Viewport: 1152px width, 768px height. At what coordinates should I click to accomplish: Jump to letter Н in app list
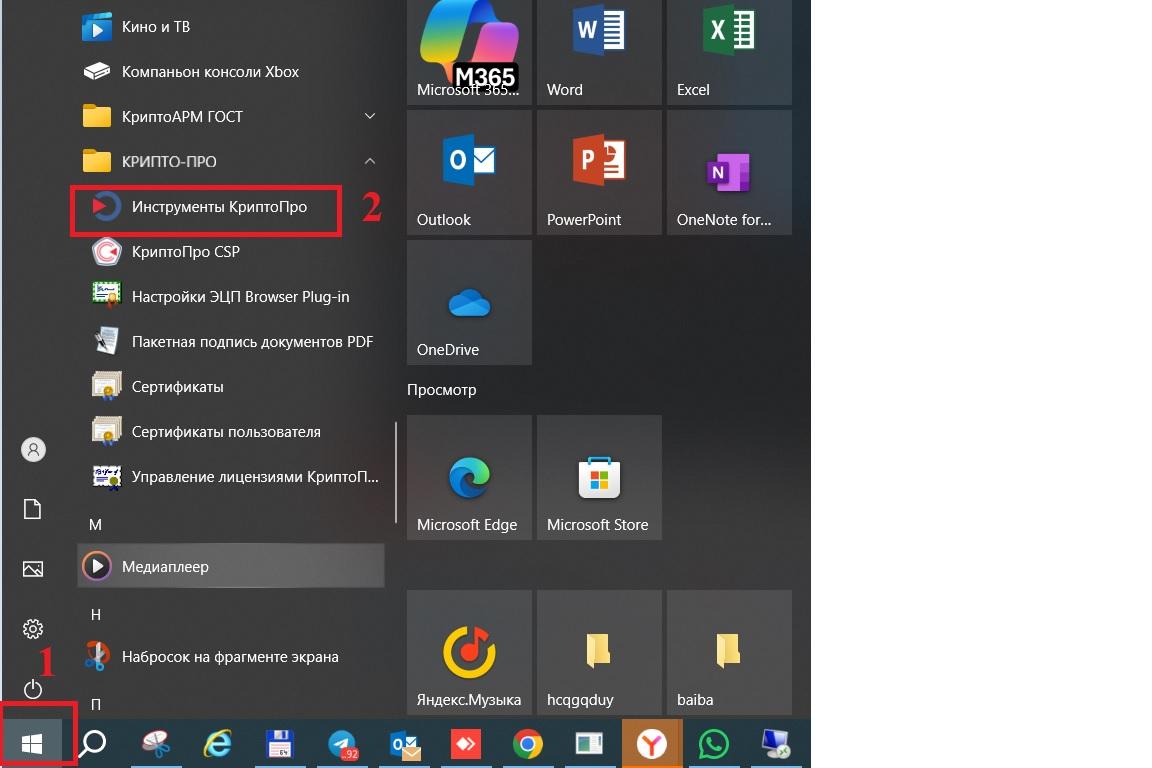tap(96, 614)
